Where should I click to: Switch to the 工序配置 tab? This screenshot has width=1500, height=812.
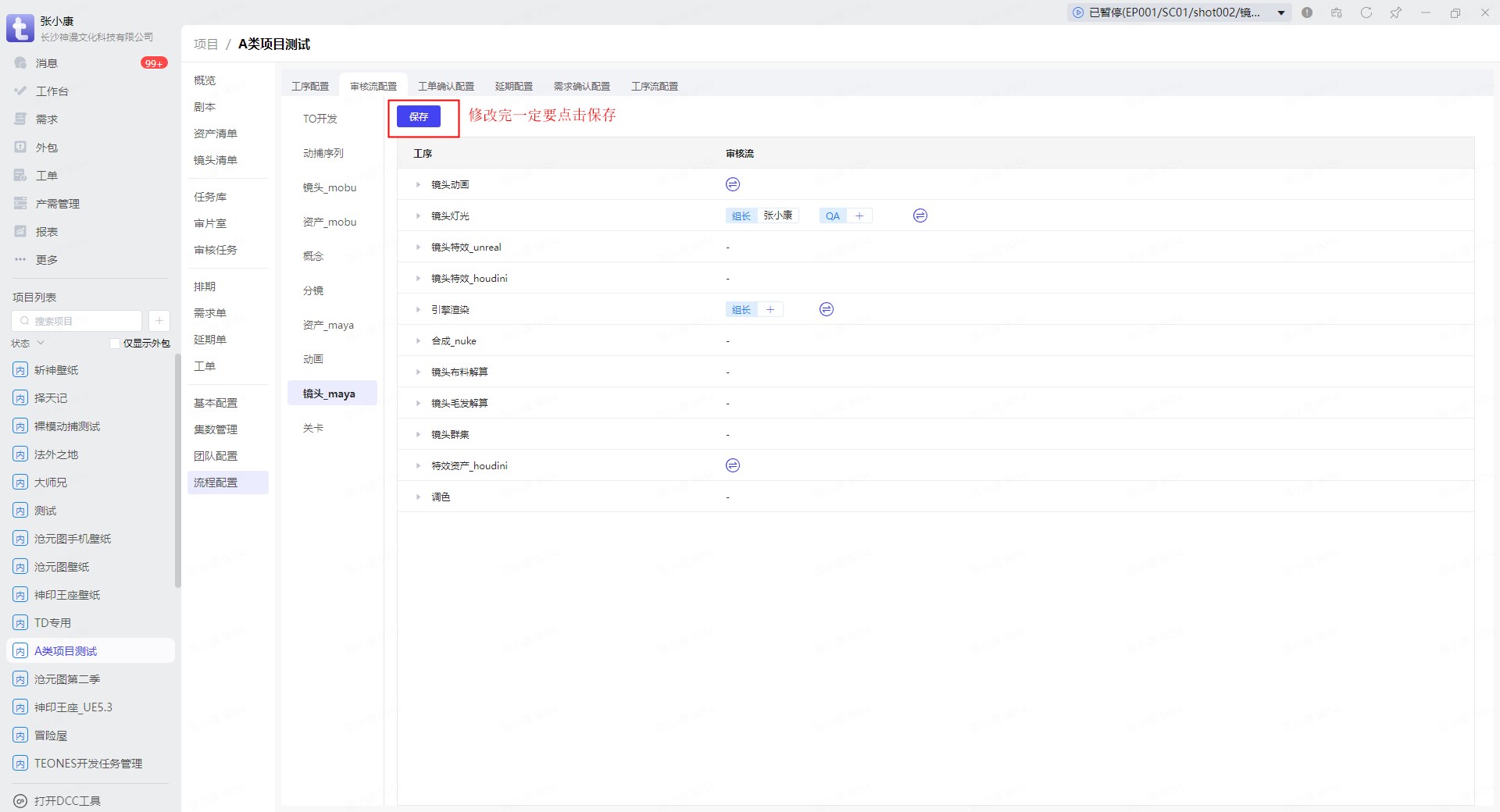tap(310, 86)
